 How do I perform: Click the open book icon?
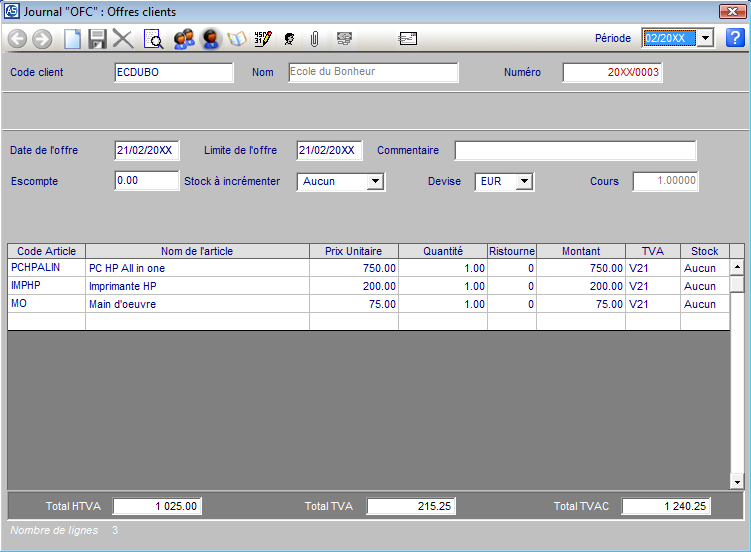point(237,39)
